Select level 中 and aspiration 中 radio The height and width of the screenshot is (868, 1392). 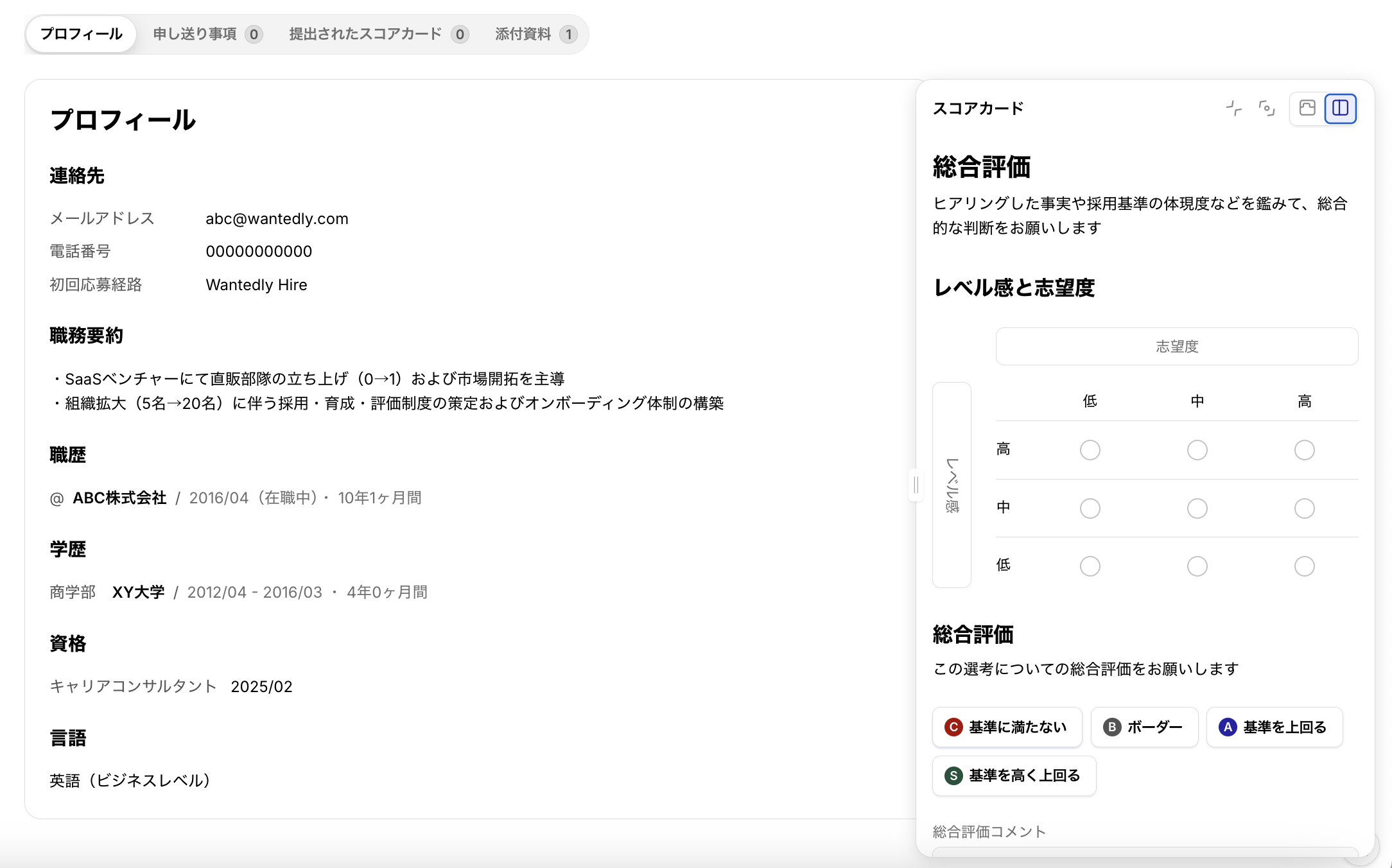coord(1197,508)
